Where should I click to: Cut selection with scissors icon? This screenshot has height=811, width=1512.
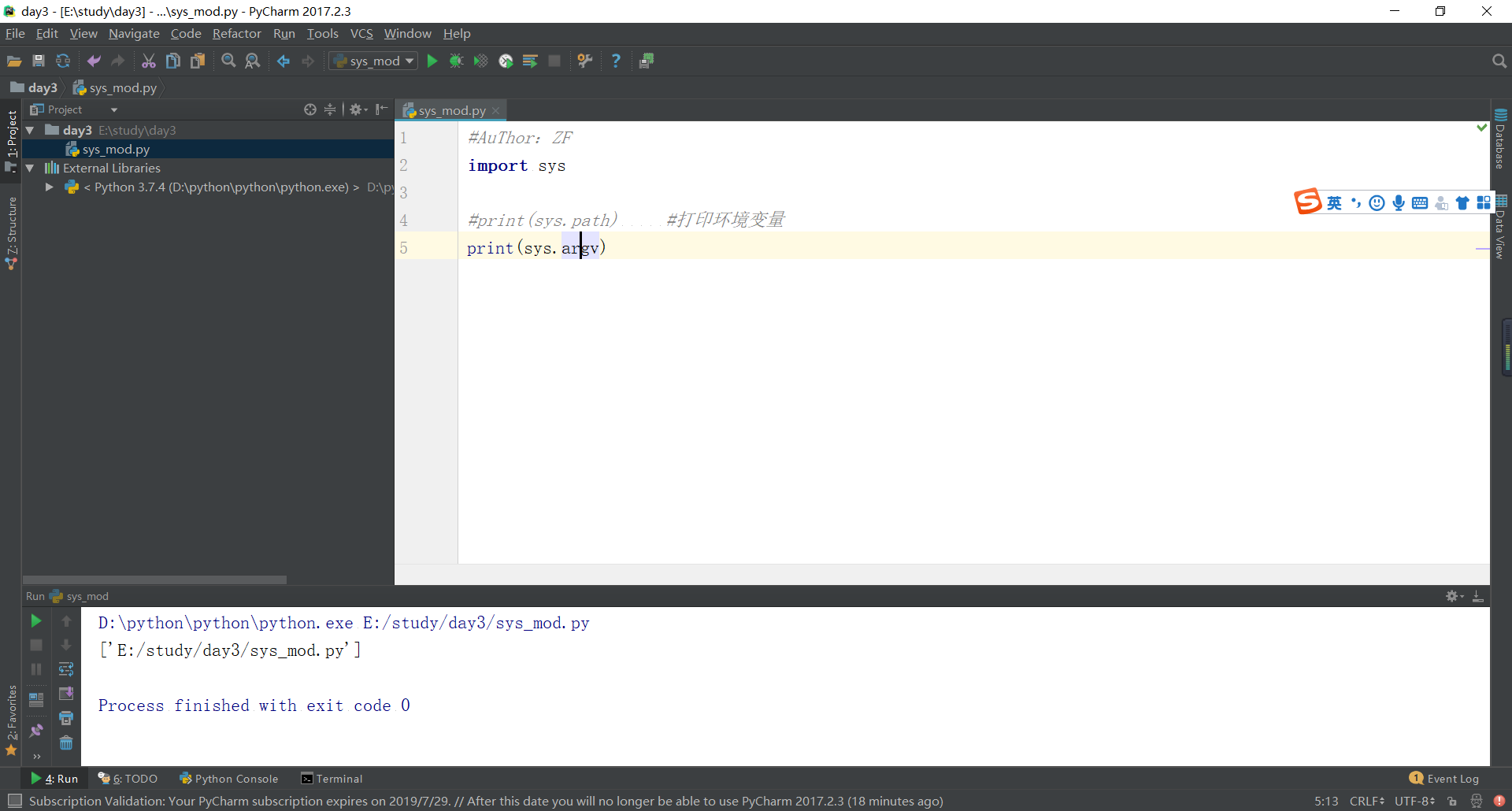coord(148,61)
